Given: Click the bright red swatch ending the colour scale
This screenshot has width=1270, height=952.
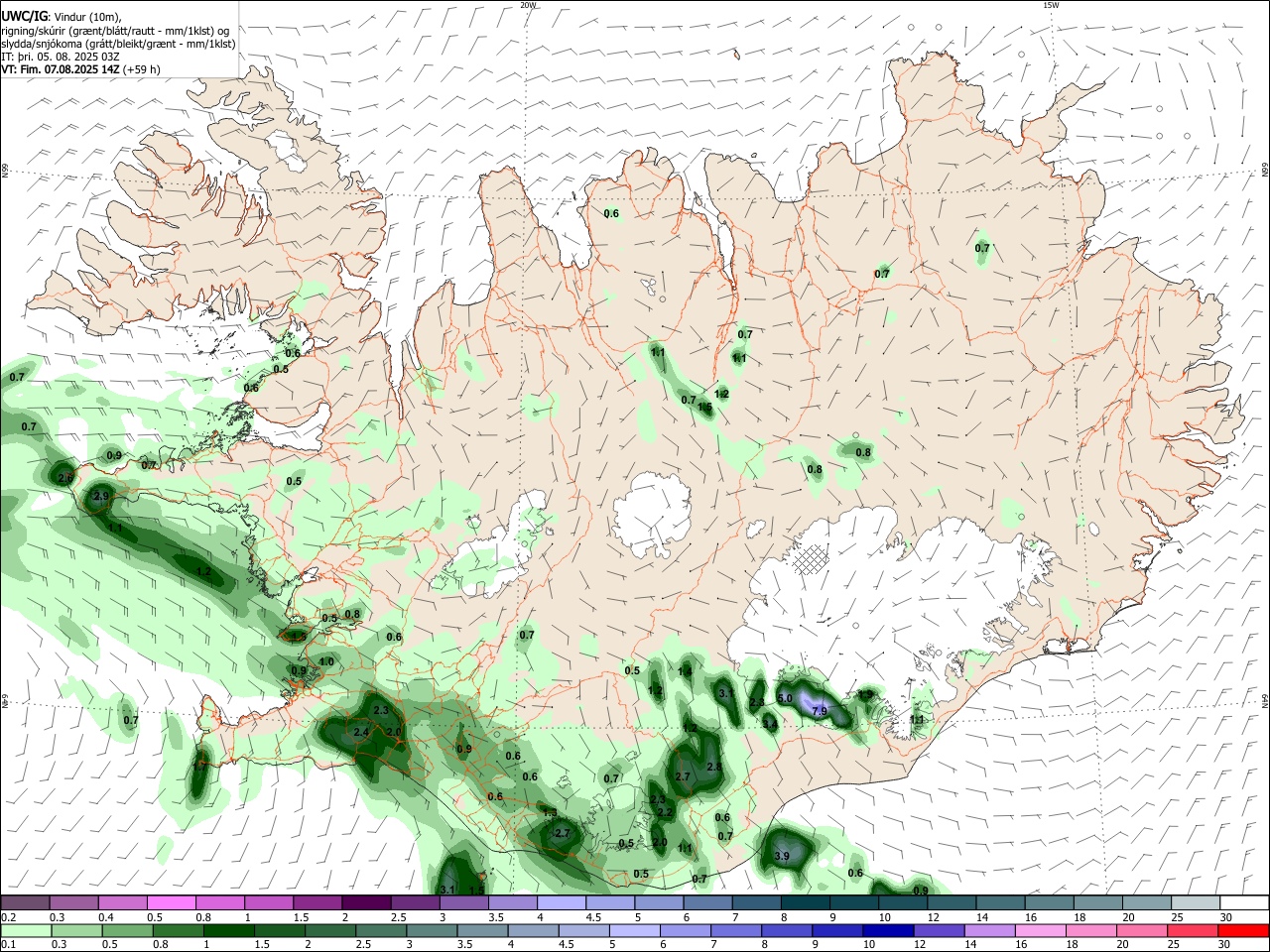Looking at the screenshot, I should point(1243,930).
